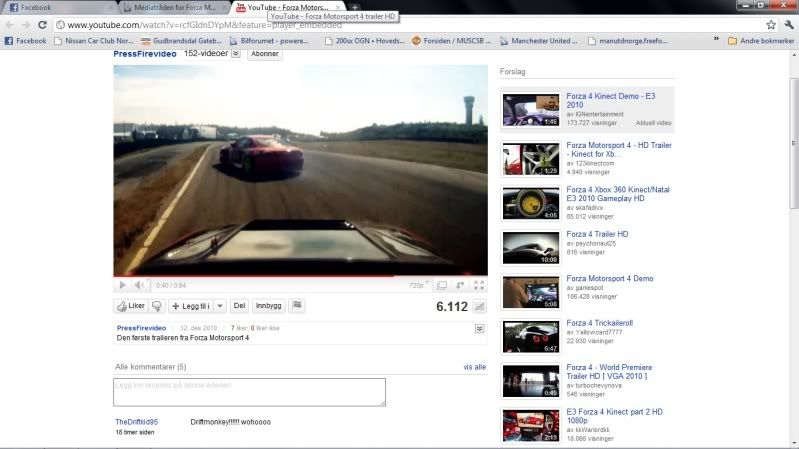Go forward with the browser forward arrow
The image size is (799, 449).
coord(26,25)
